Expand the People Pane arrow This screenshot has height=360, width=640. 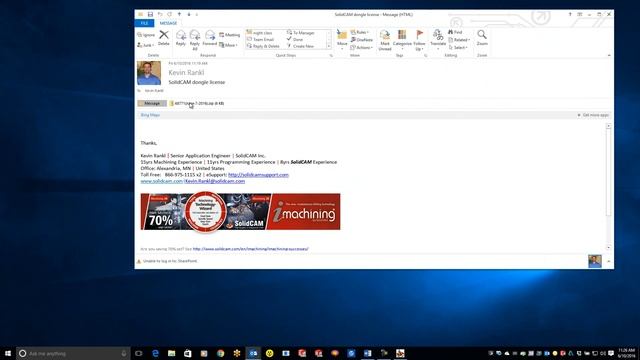609,261
